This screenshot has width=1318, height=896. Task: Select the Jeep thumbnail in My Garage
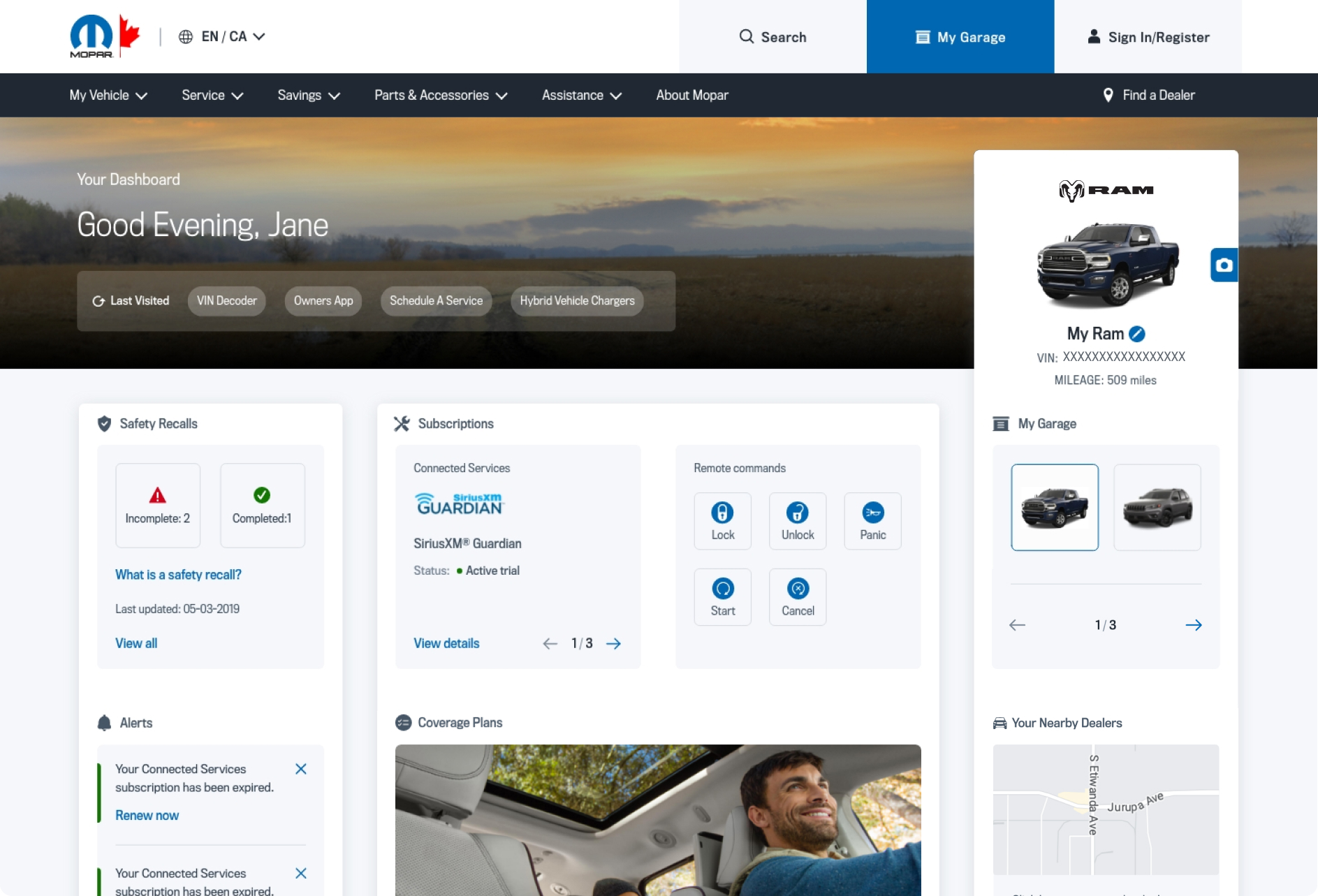pyautogui.click(x=1157, y=508)
